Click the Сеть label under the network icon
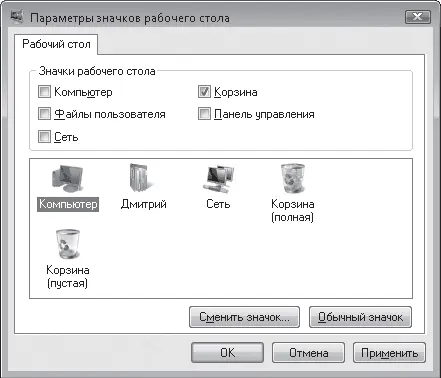The height and width of the screenshot is (378, 441). pos(218,204)
